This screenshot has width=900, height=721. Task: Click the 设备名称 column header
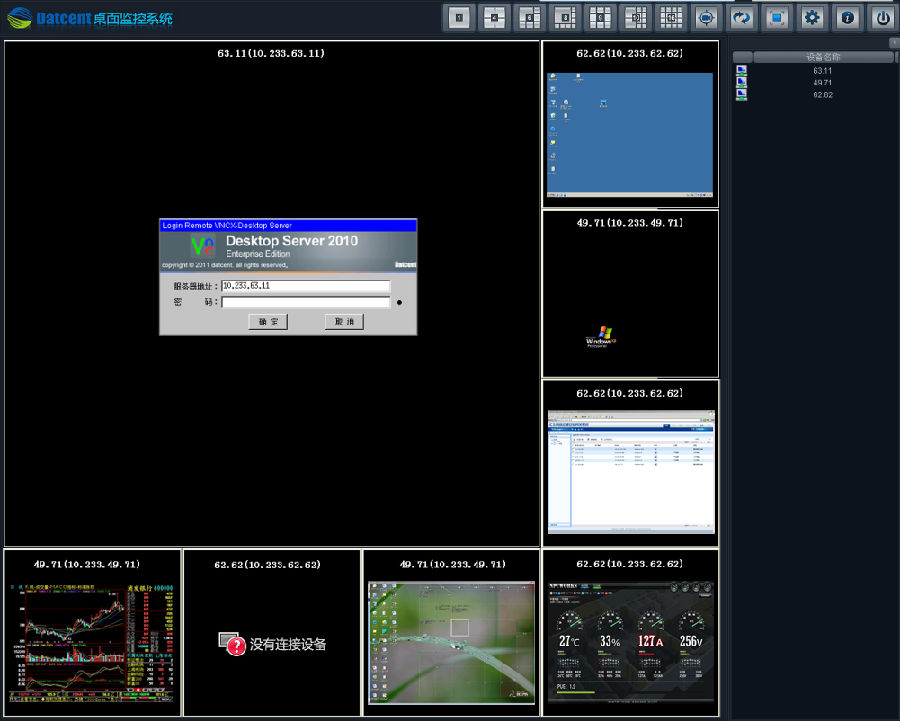point(822,57)
